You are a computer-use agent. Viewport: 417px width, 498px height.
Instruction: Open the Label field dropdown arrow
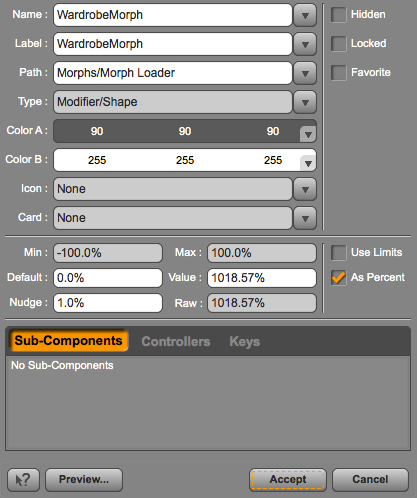pyautogui.click(x=305, y=44)
